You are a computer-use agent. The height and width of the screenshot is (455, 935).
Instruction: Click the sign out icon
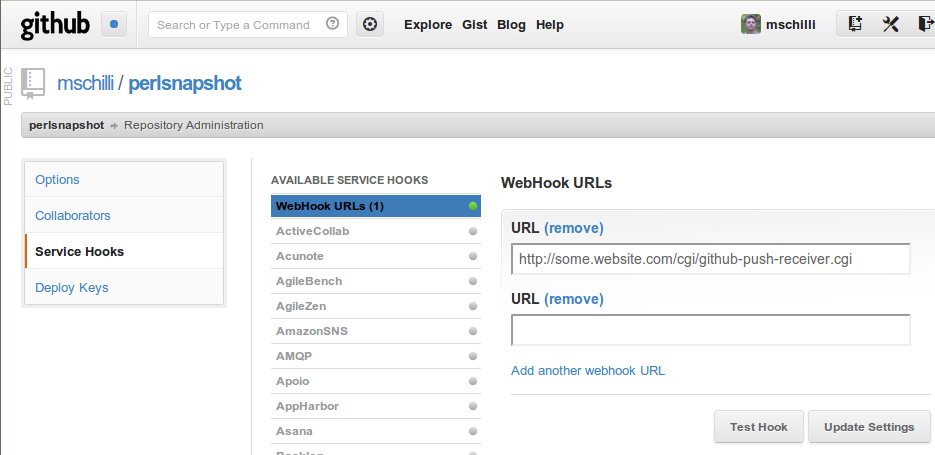pyautogui.click(x=925, y=24)
